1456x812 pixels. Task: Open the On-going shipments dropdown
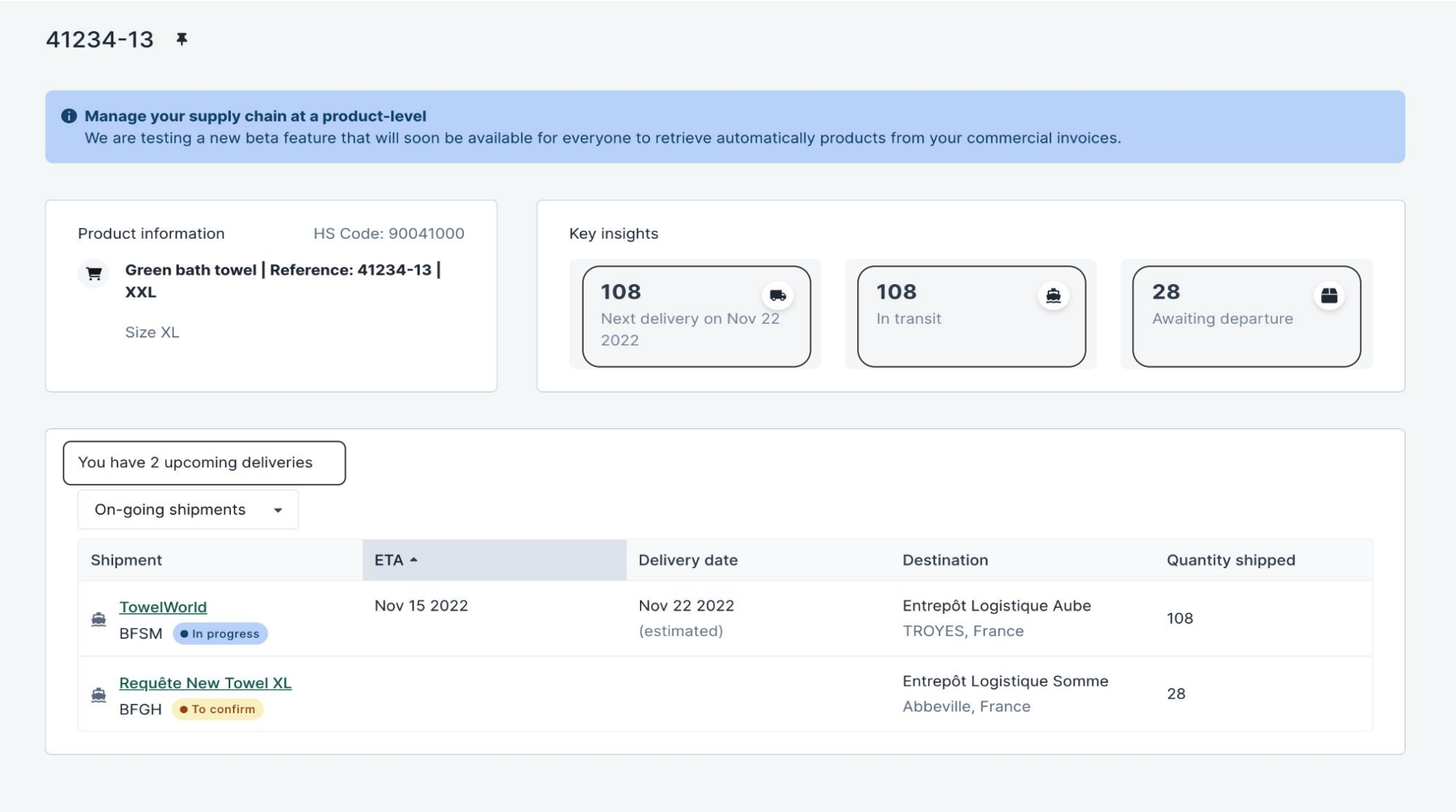pyautogui.click(x=188, y=510)
